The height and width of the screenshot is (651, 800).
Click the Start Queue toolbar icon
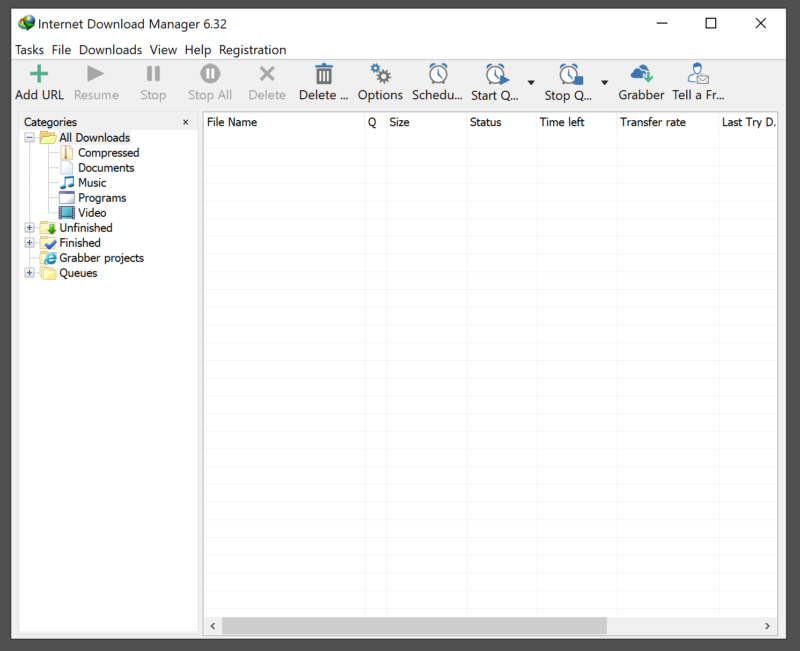[x=496, y=74]
